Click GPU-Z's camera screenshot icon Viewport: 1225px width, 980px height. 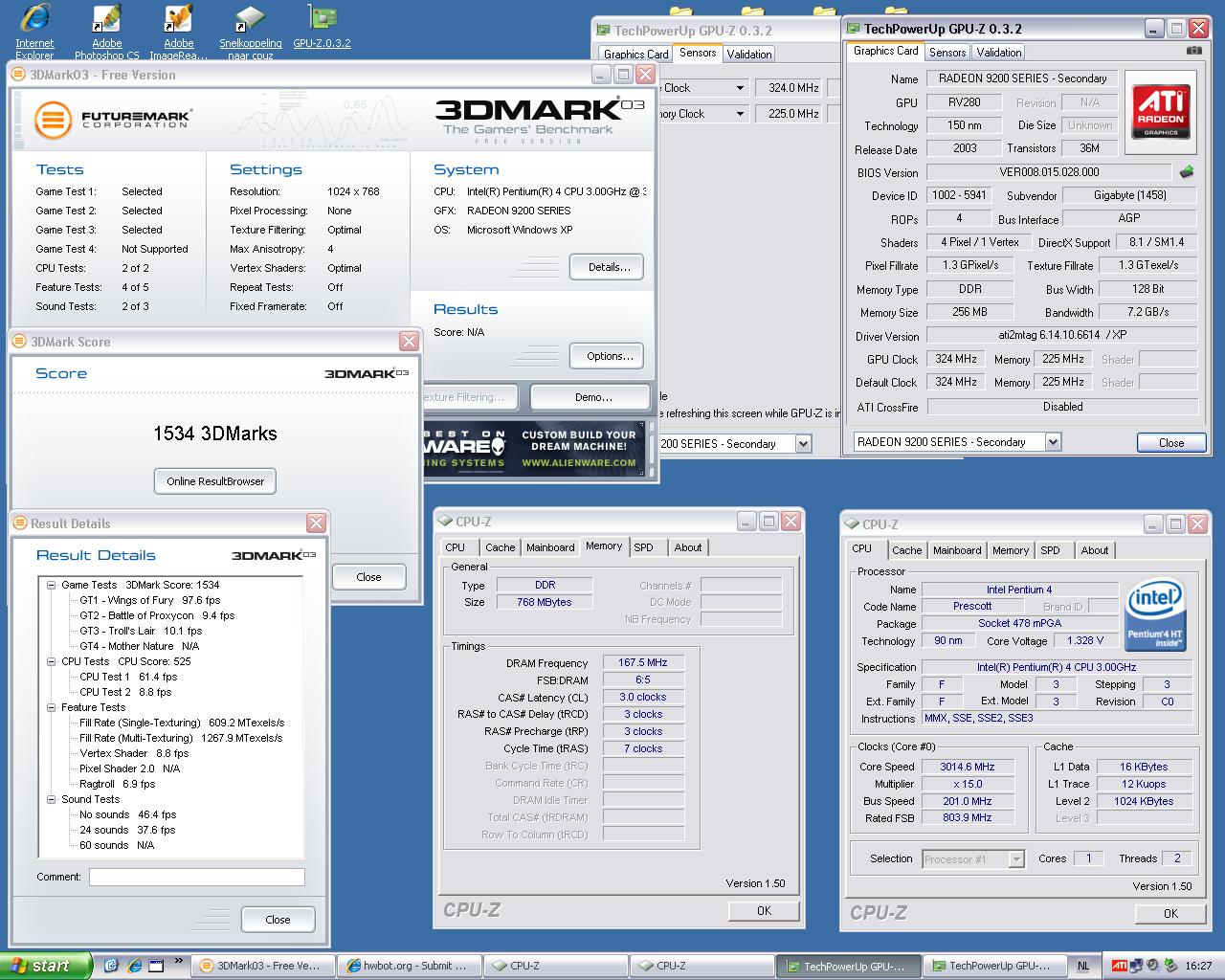(1193, 51)
